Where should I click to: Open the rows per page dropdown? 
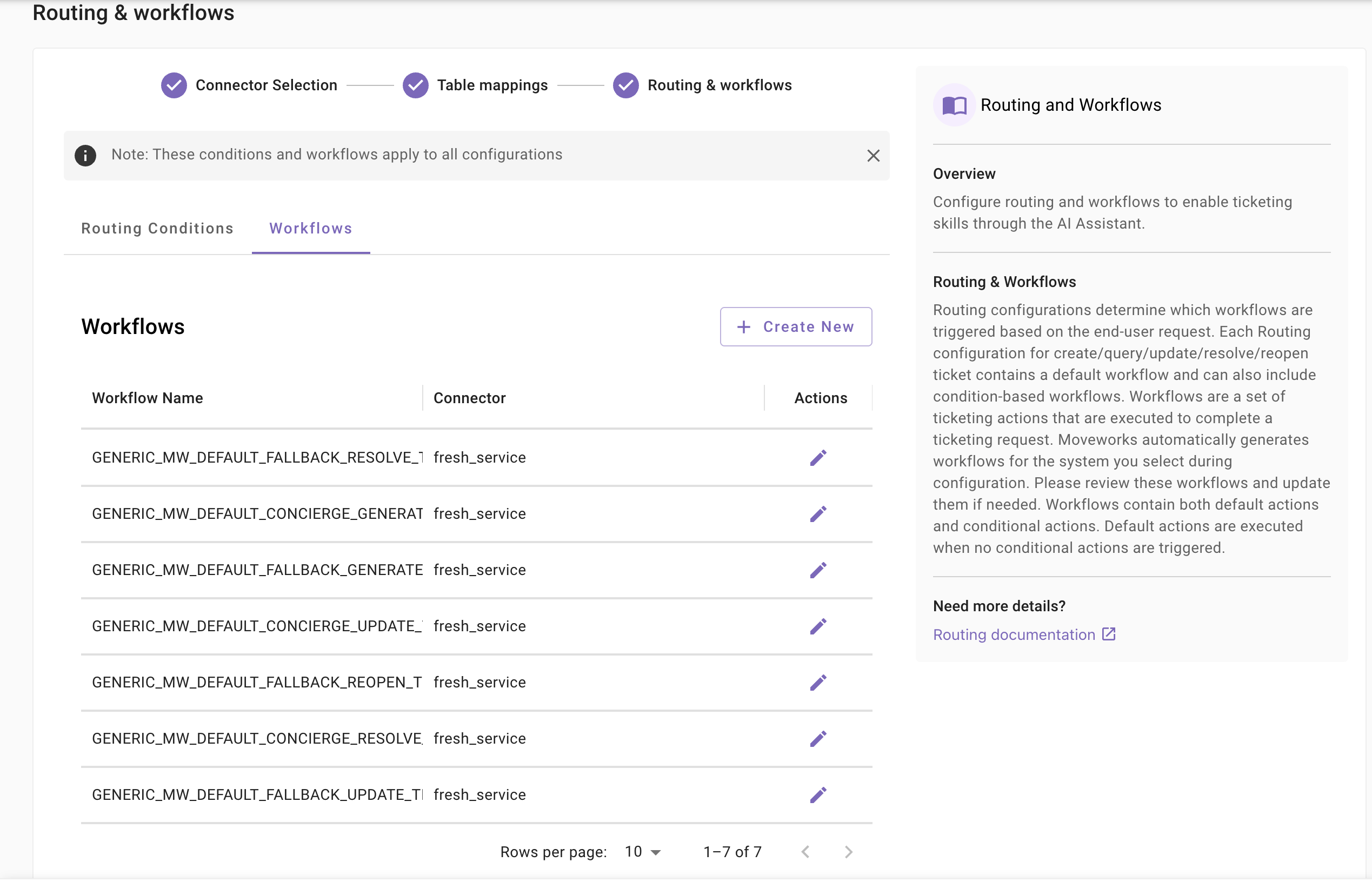click(643, 852)
